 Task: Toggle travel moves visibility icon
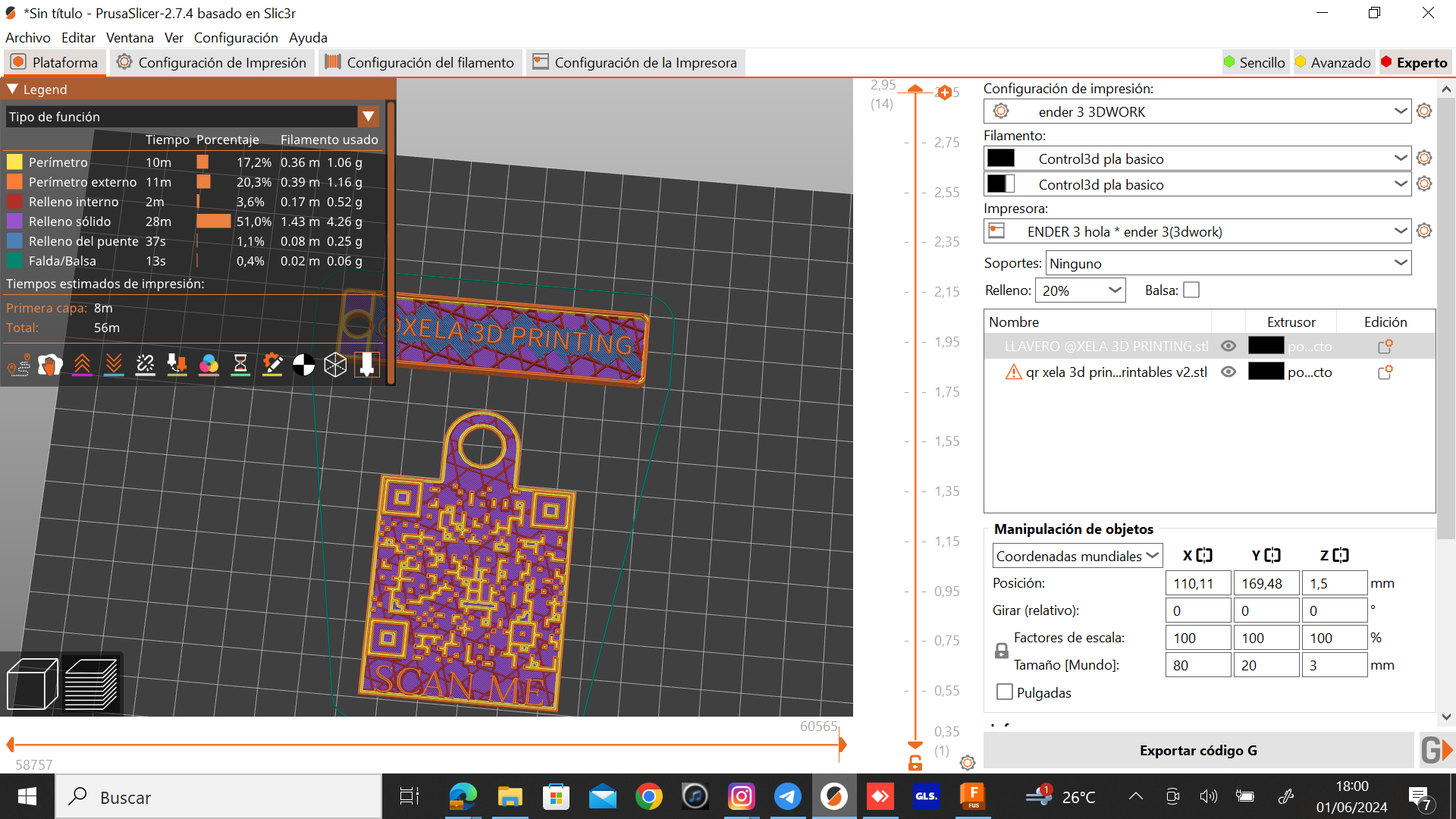[x=19, y=365]
